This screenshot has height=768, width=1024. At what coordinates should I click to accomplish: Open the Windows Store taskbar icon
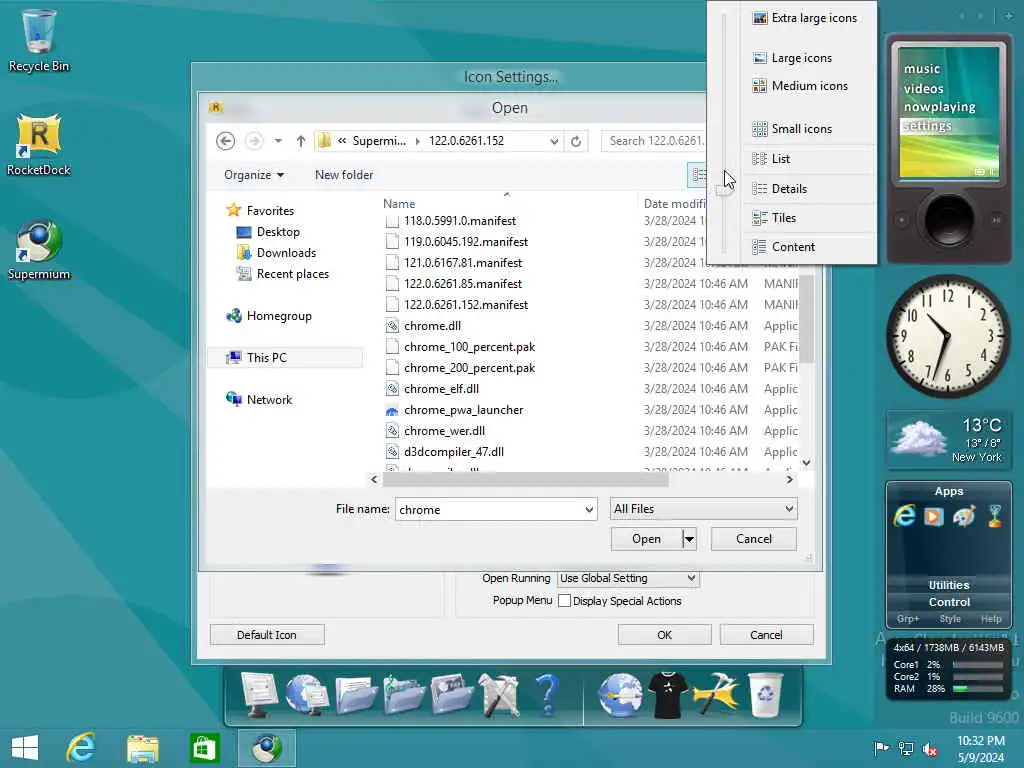point(204,748)
